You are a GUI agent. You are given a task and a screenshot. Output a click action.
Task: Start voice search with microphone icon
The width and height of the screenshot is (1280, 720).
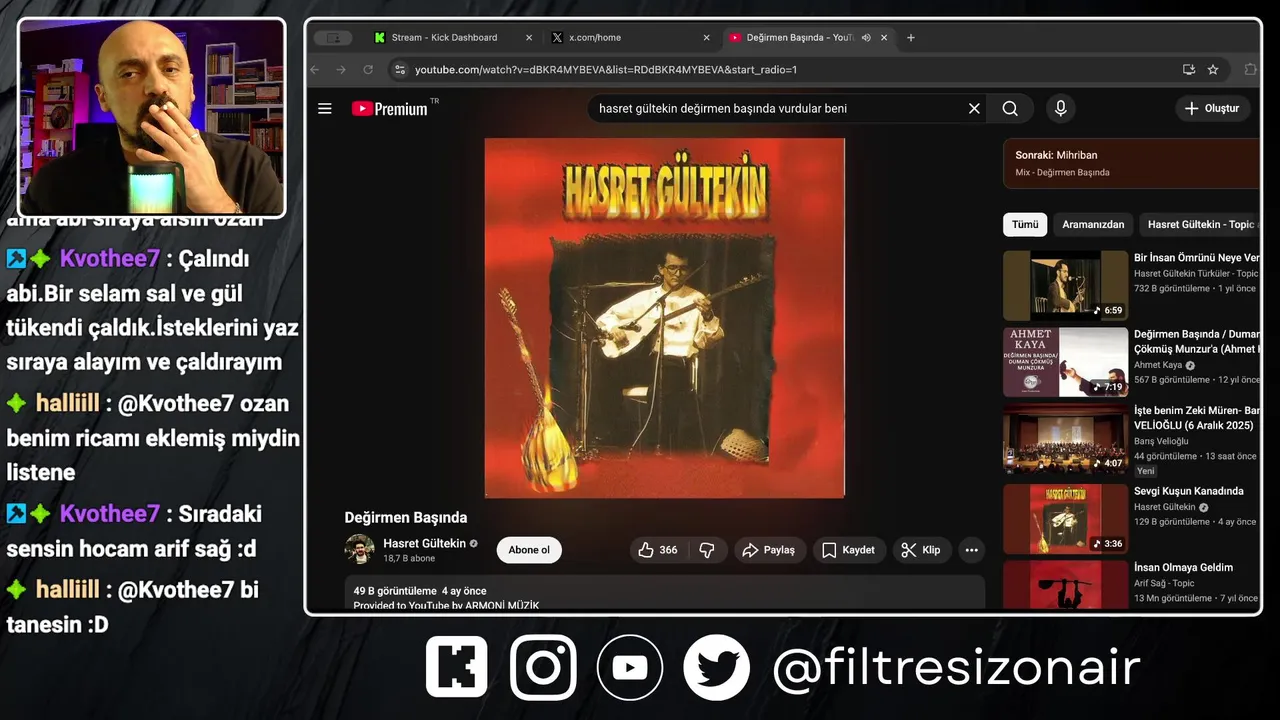(1061, 108)
